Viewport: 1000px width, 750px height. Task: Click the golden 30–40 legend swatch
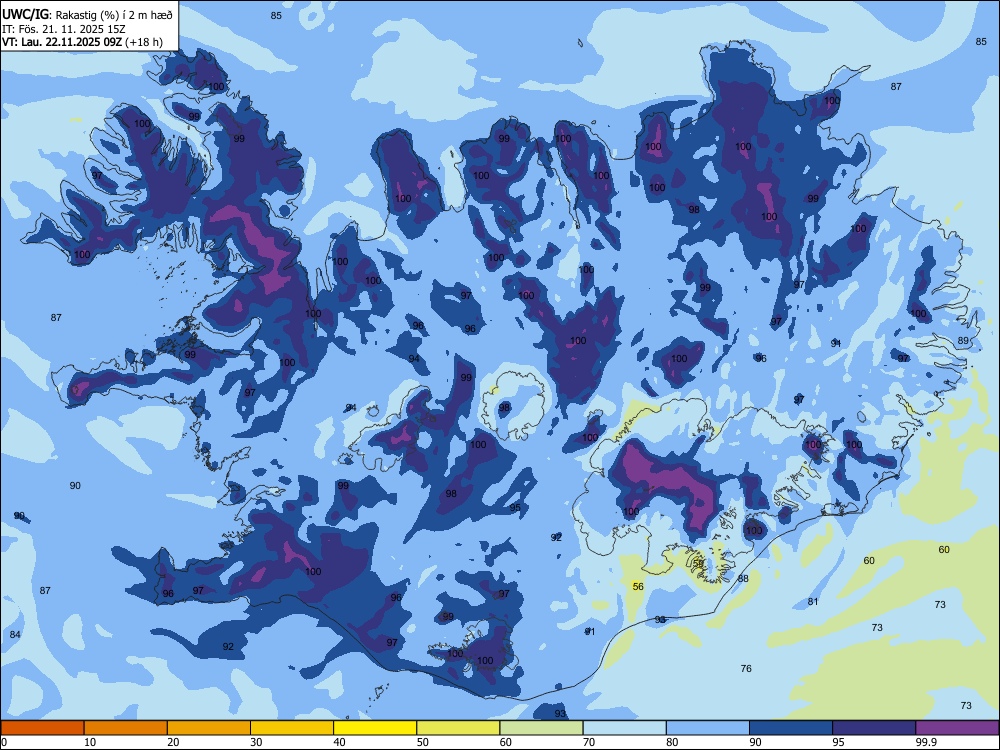292,728
